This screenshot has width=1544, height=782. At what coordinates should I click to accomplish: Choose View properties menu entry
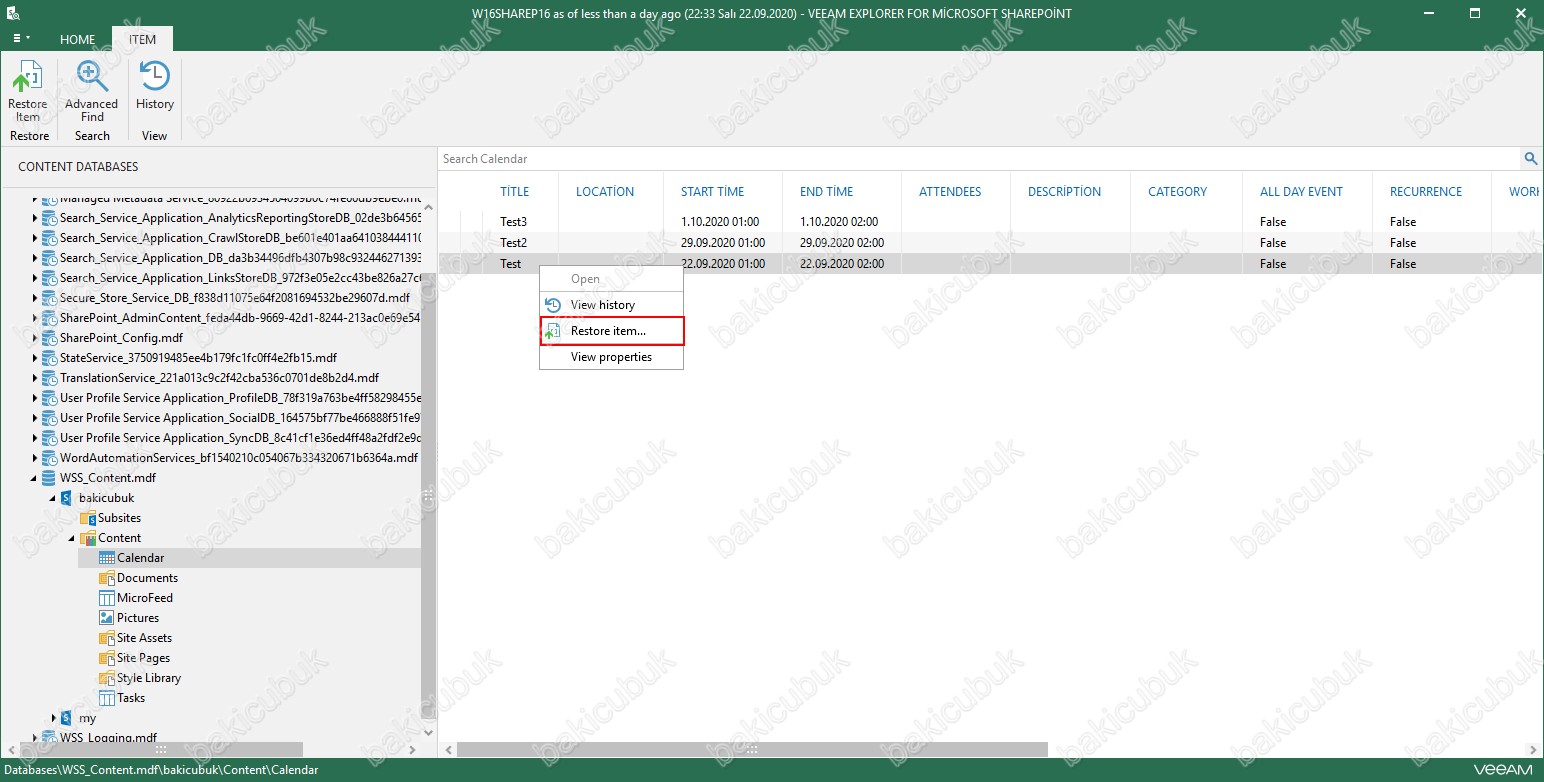click(x=611, y=357)
